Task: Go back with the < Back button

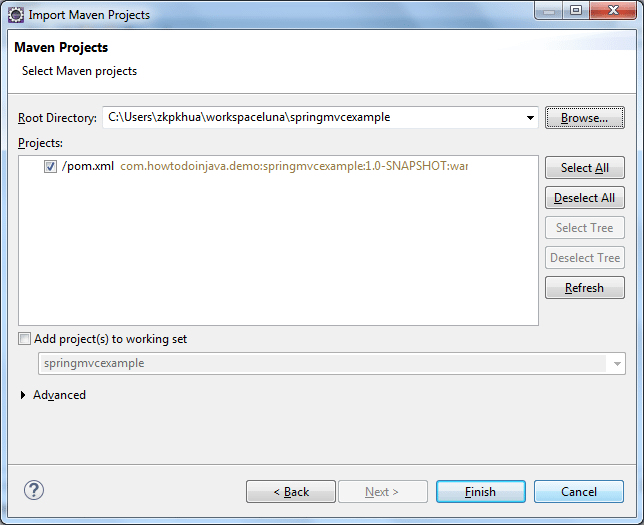Action: 291,492
